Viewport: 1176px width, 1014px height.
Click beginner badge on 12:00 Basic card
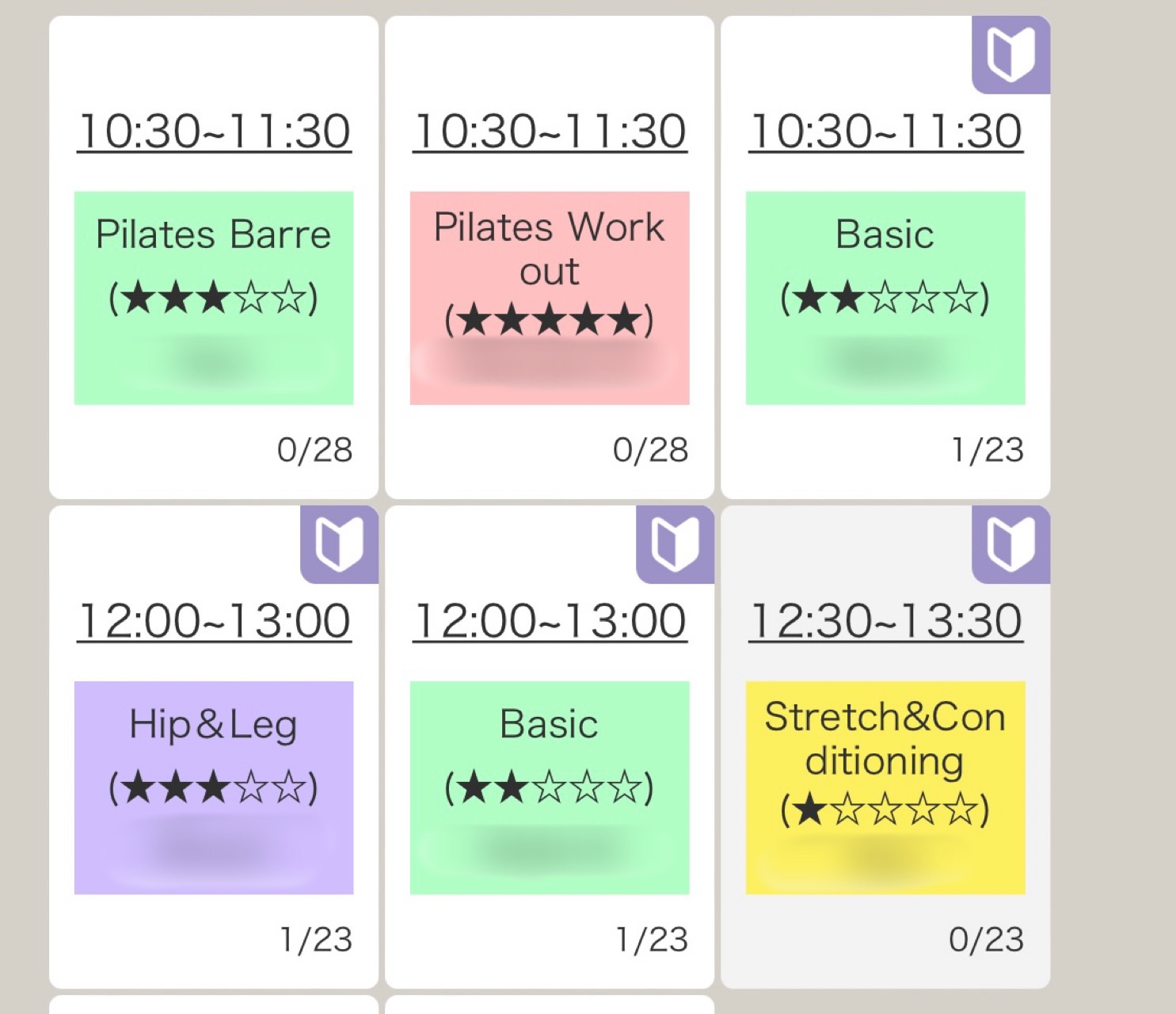(675, 544)
